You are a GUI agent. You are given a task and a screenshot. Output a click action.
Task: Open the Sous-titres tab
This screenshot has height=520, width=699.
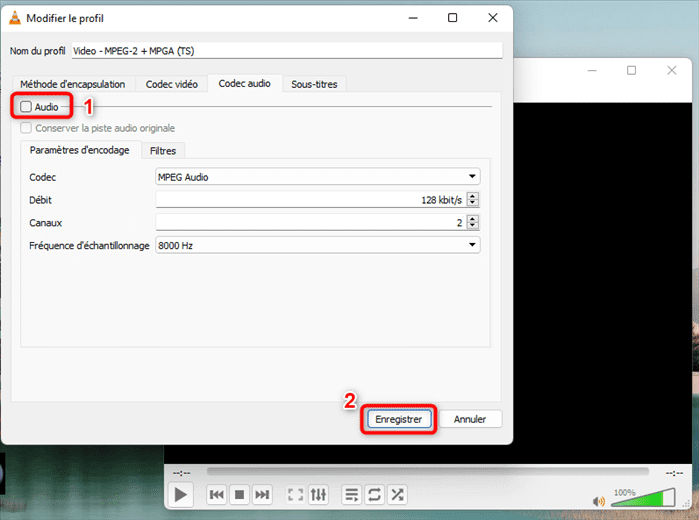click(314, 84)
